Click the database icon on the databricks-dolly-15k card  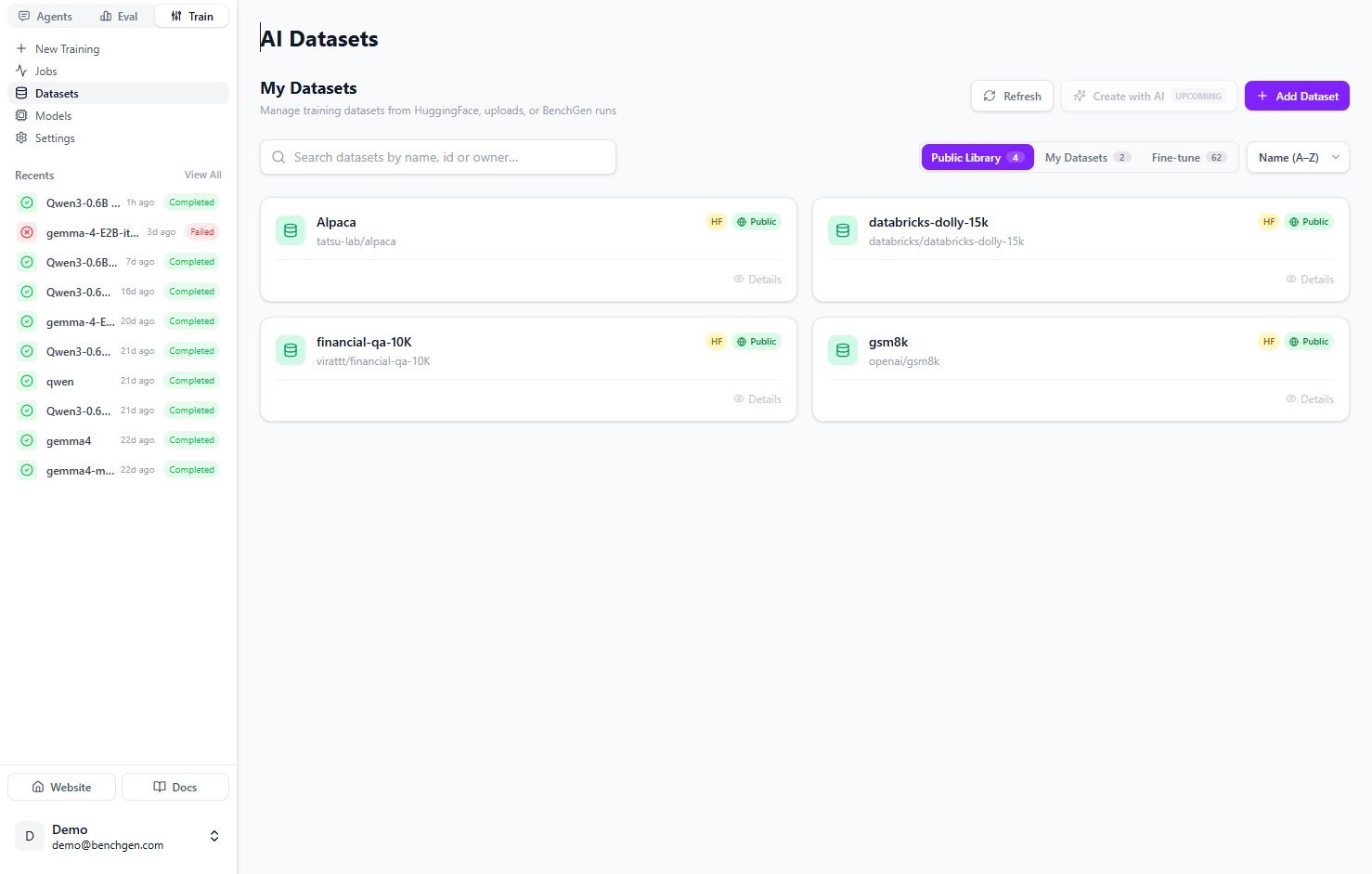(843, 230)
